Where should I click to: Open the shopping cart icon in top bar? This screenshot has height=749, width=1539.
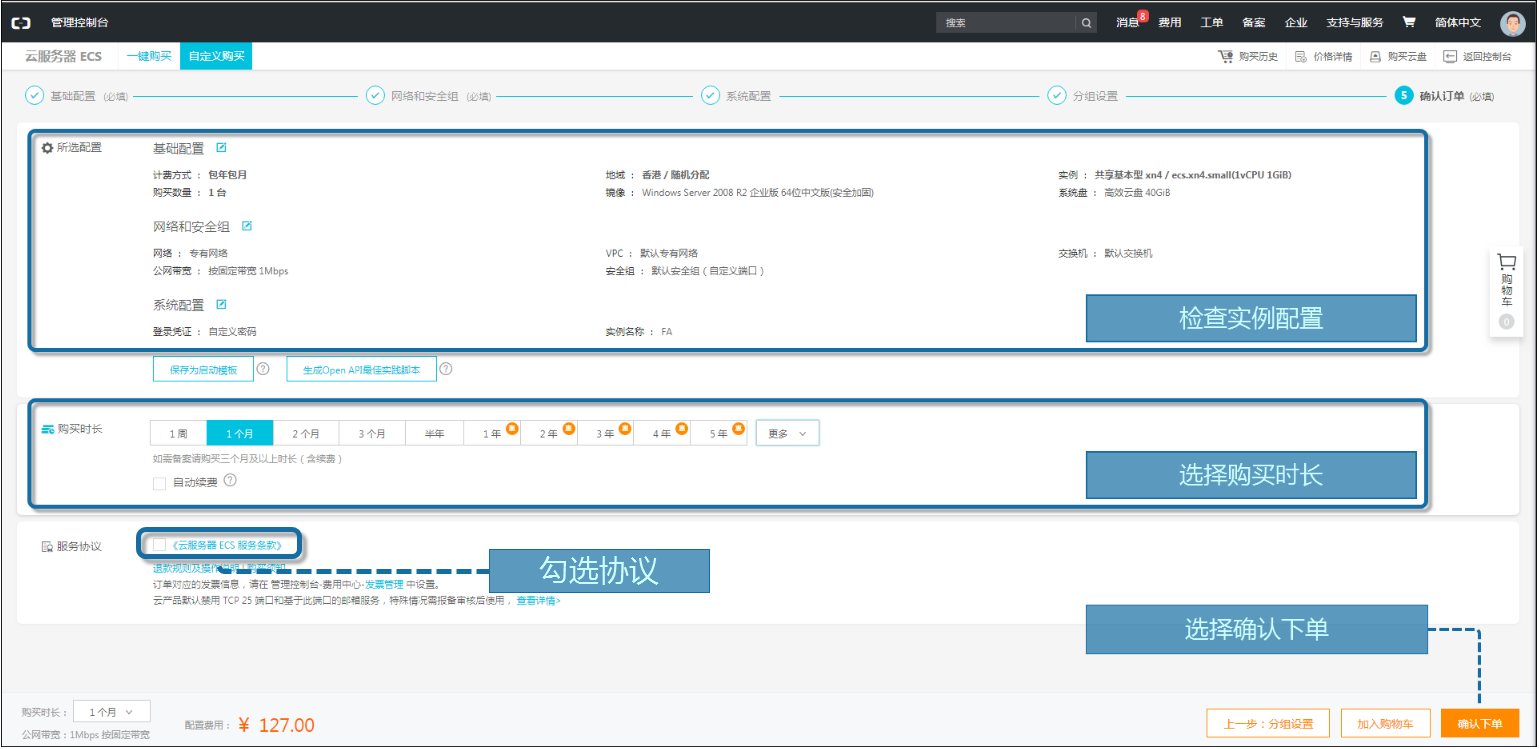(1408, 22)
